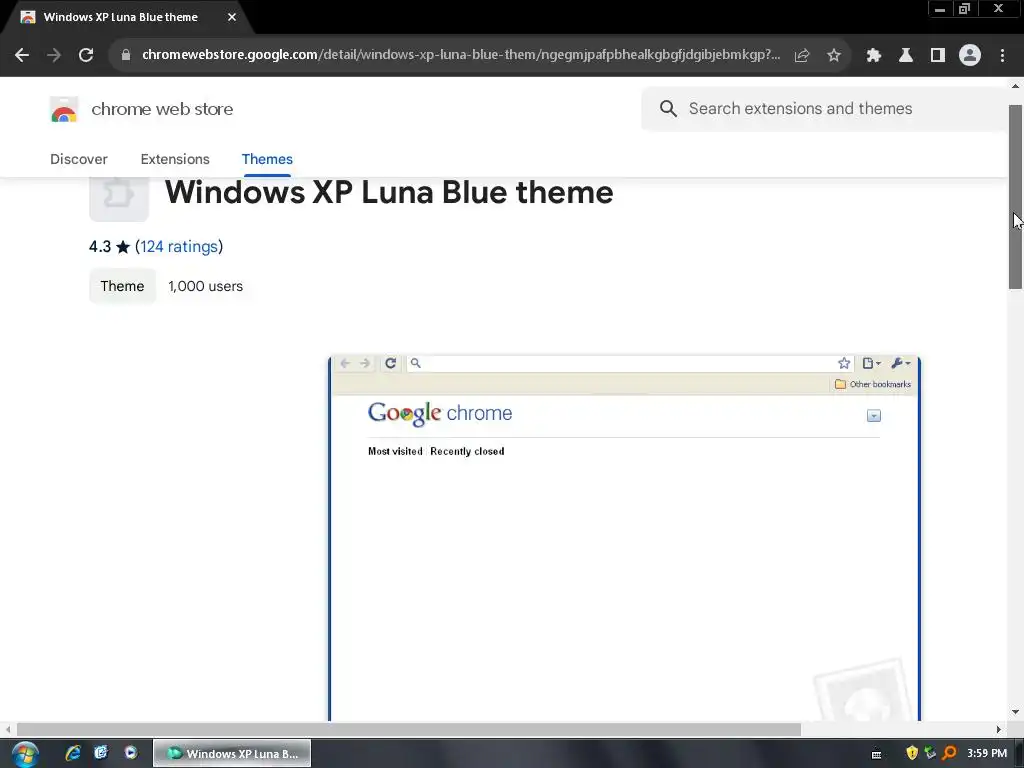This screenshot has width=1024, height=768.
Task: Click the address bar URL
Action: click(460, 55)
